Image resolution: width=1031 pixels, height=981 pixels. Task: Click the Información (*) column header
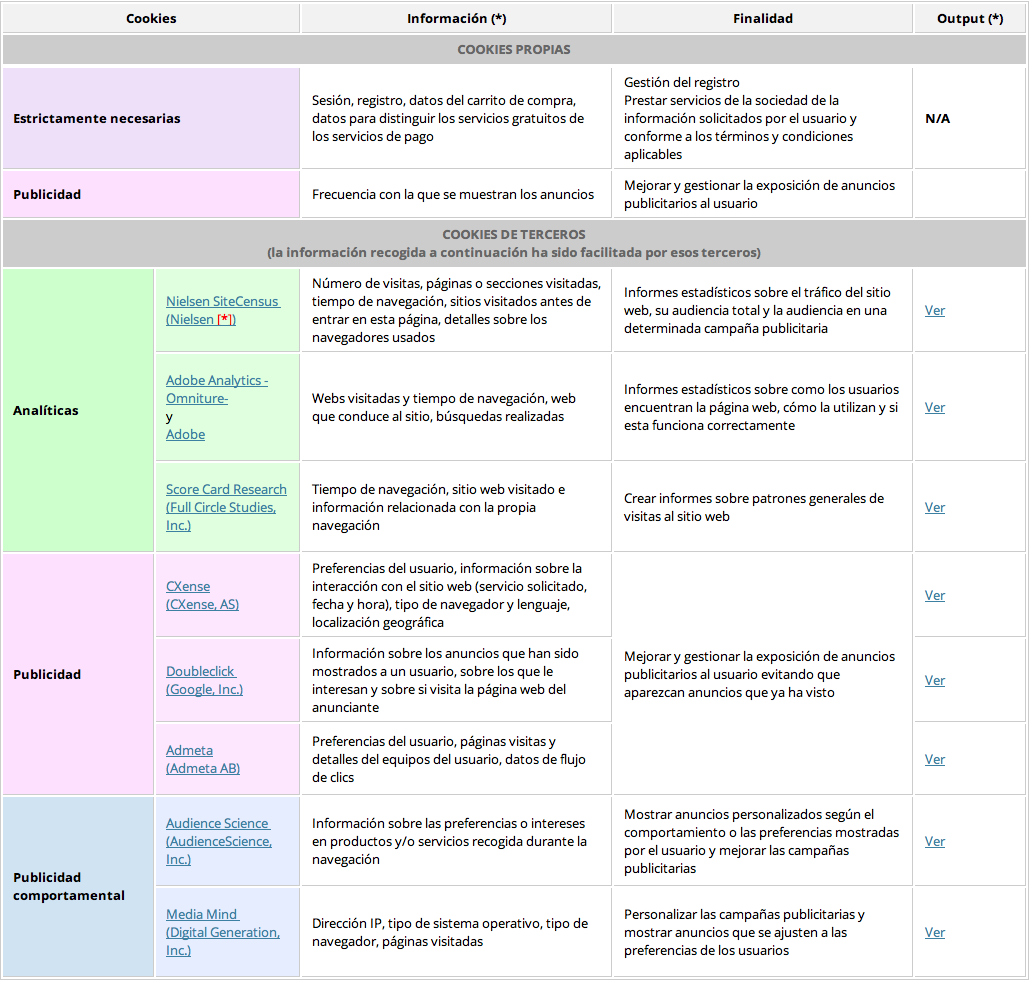[x=456, y=18]
